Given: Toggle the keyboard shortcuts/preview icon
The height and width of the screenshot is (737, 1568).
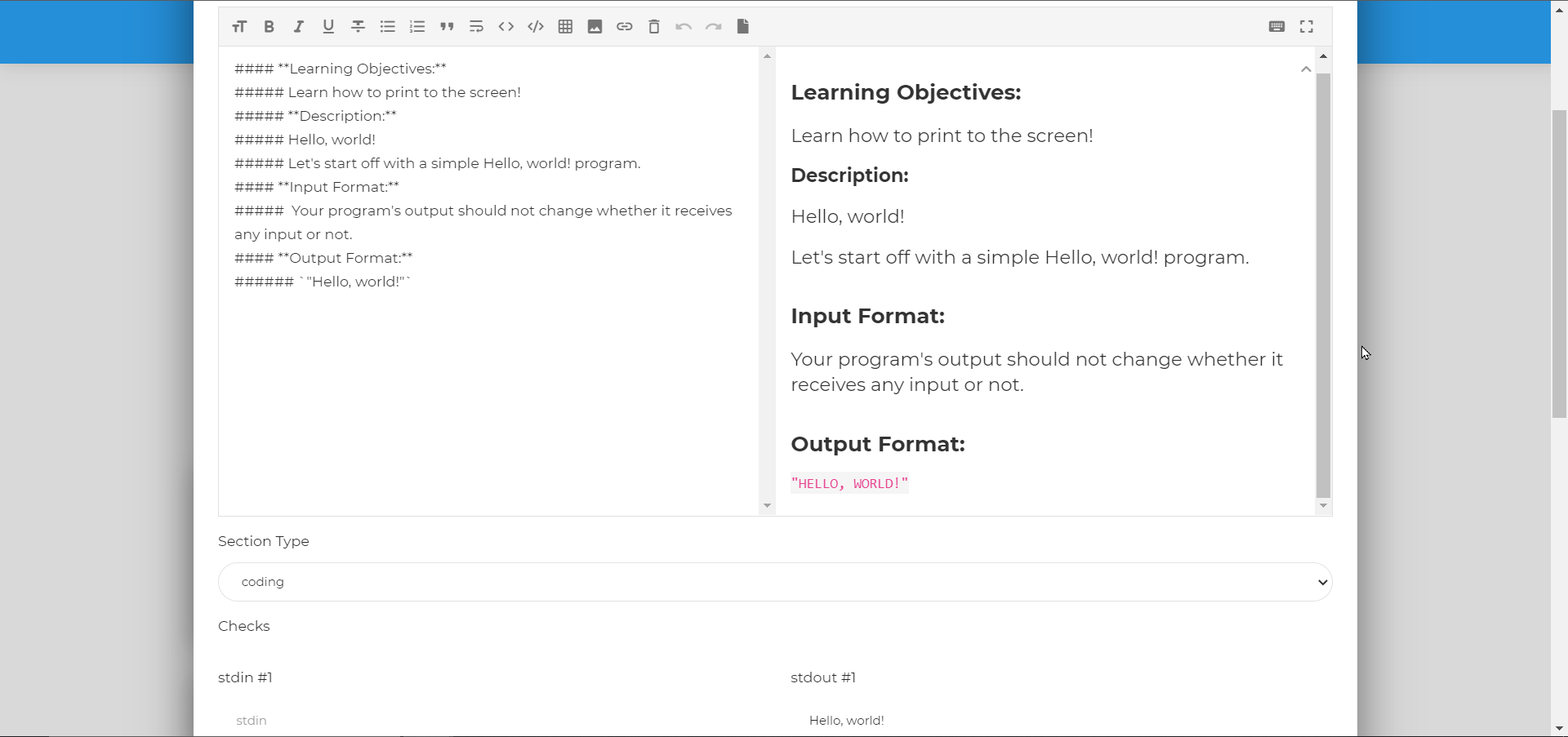Looking at the screenshot, I should tap(1277, 27).
